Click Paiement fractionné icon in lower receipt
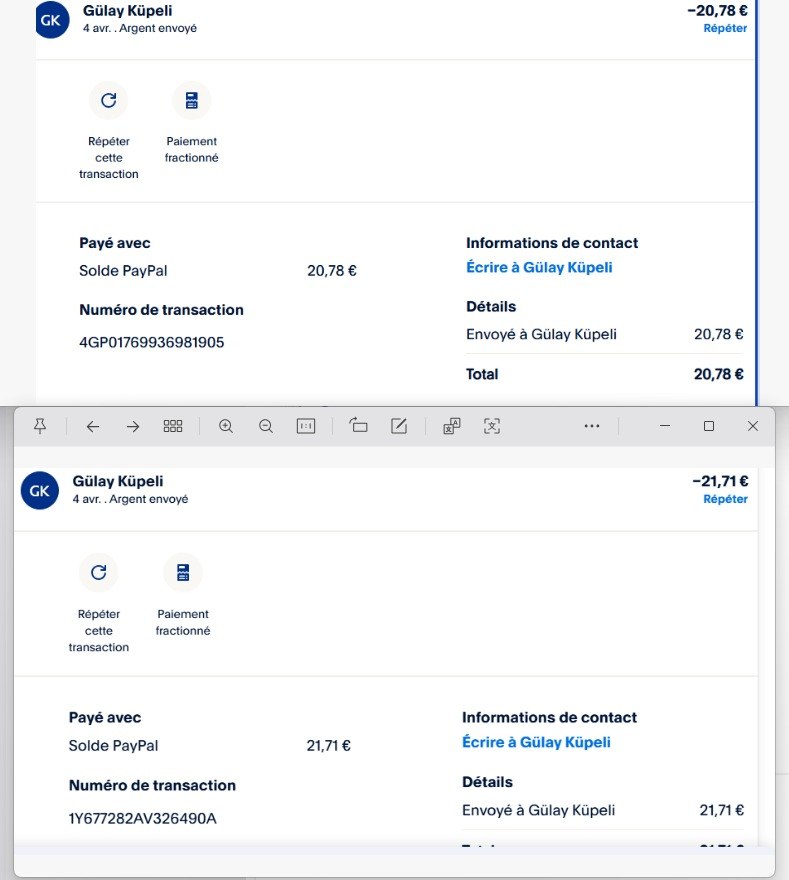 coord(183,572)
